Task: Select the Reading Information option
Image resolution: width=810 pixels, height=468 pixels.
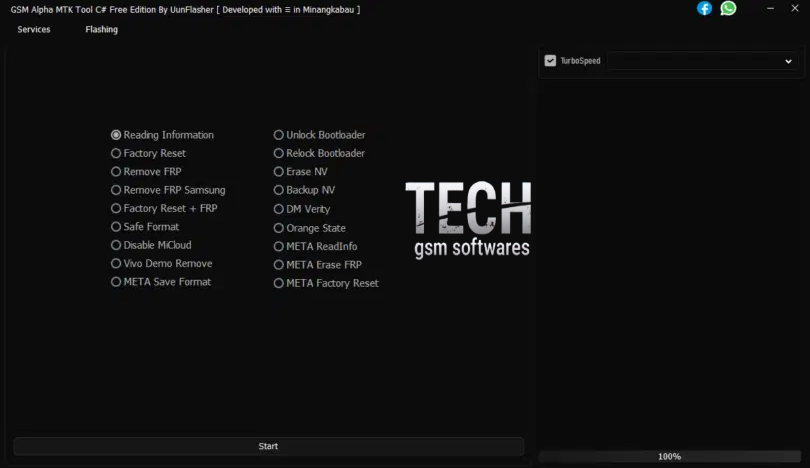Action: coord(162,135)
